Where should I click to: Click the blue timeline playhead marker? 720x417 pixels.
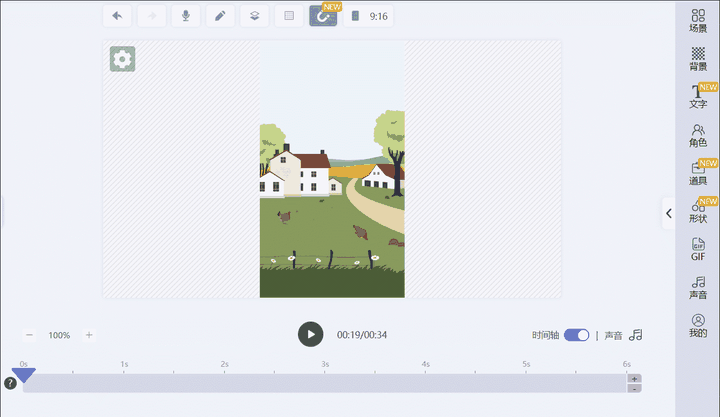pyautogui.click(x=24, y=375)
